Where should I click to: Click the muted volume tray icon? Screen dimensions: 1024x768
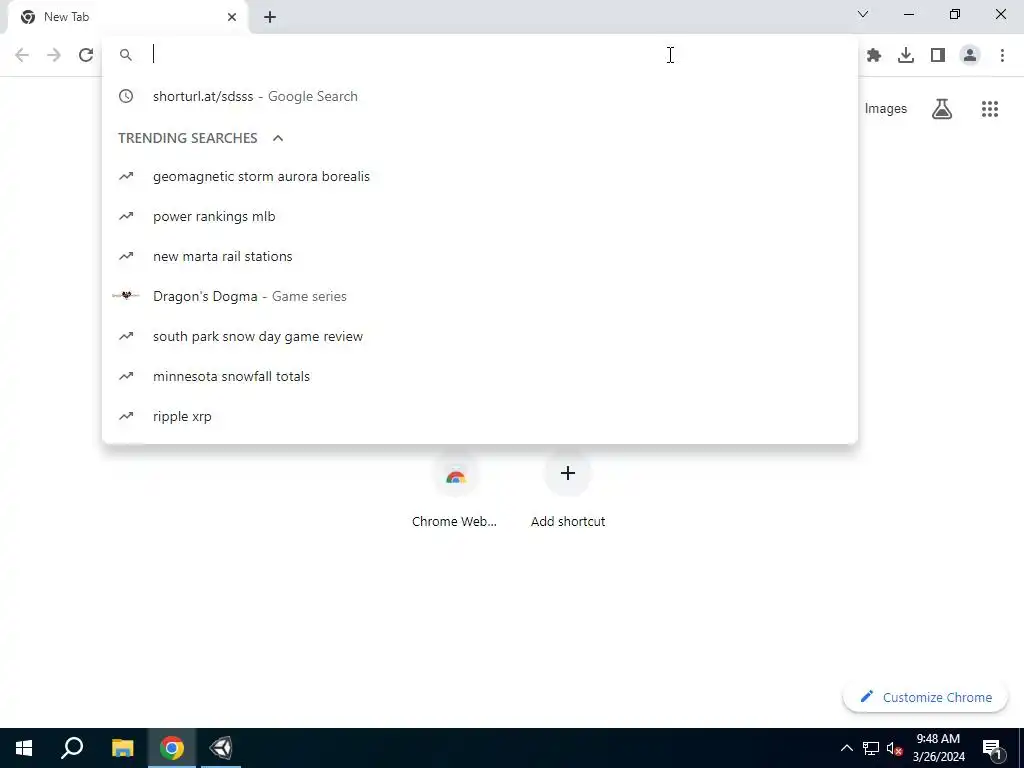pyautogui.click(x=895, y=748)
